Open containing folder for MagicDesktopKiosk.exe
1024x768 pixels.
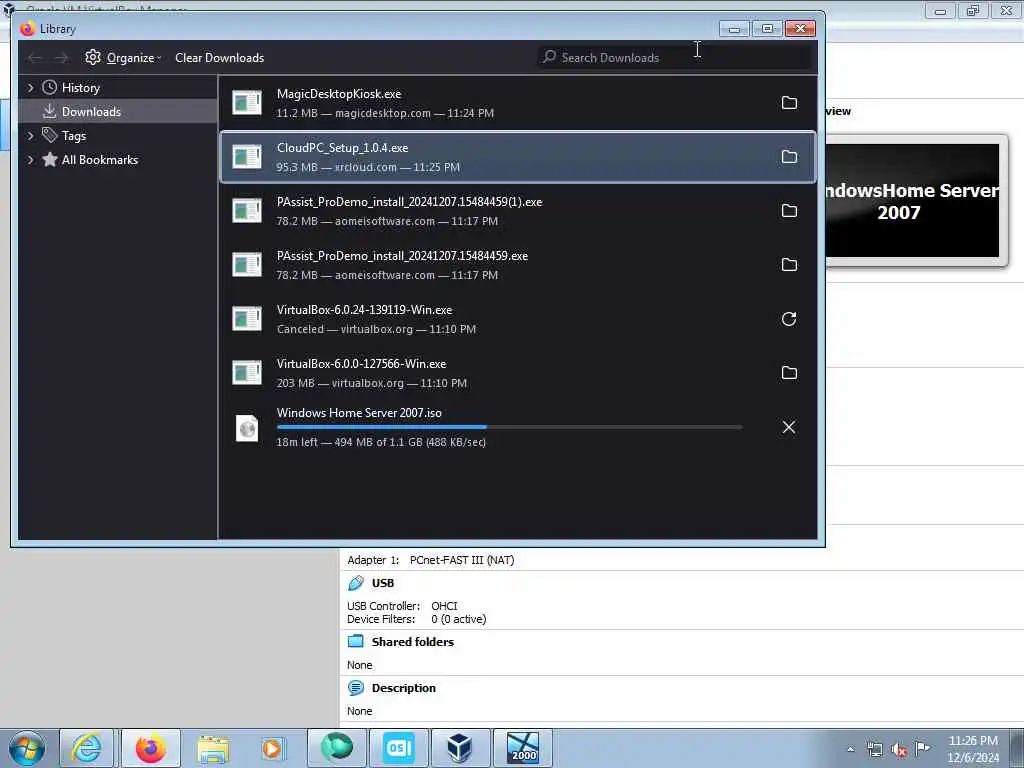point(789,103)
